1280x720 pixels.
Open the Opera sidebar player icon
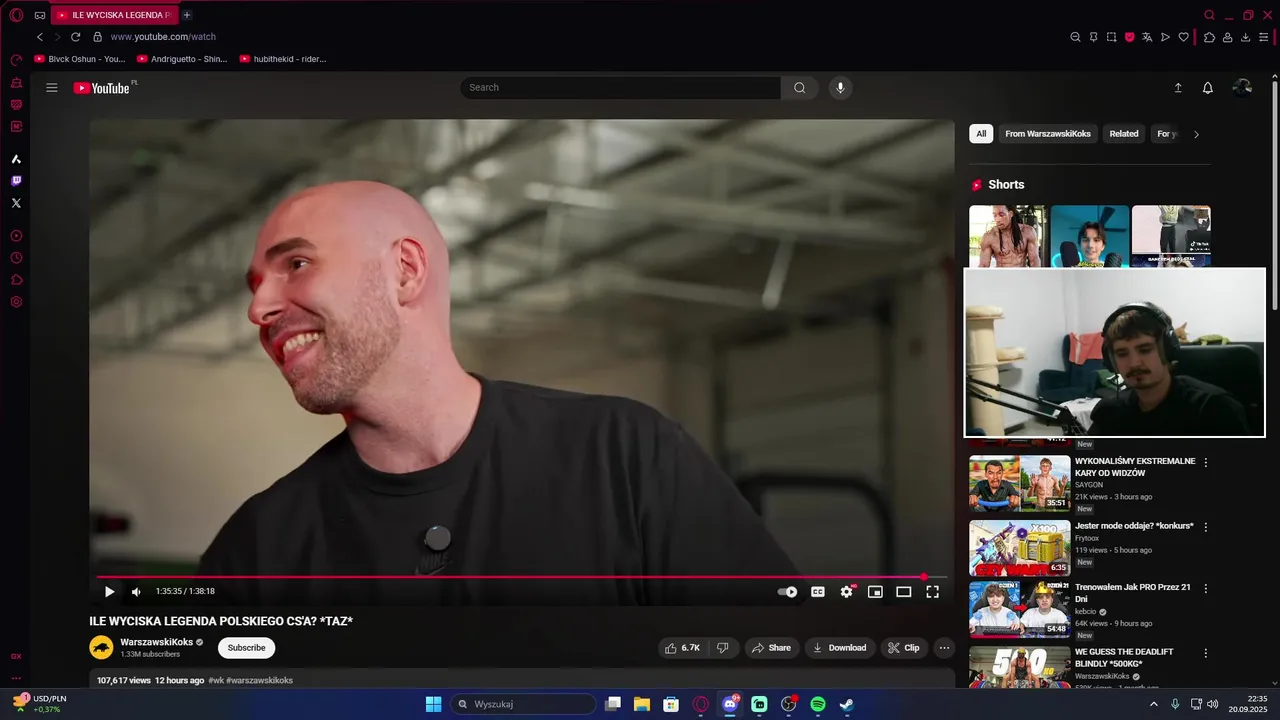click(x=16, y=236)
